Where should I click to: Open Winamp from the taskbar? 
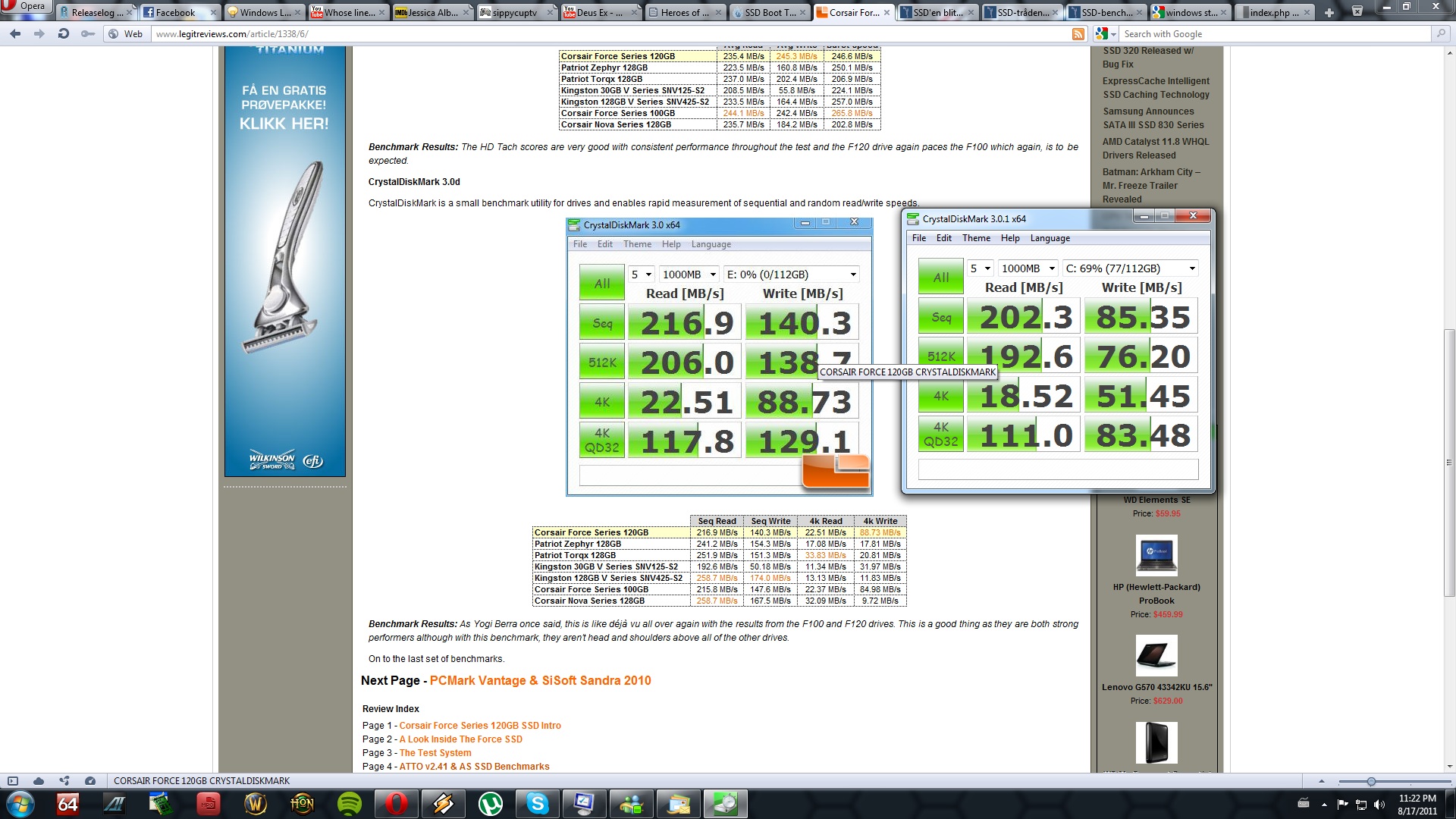[x=444, y=804]
